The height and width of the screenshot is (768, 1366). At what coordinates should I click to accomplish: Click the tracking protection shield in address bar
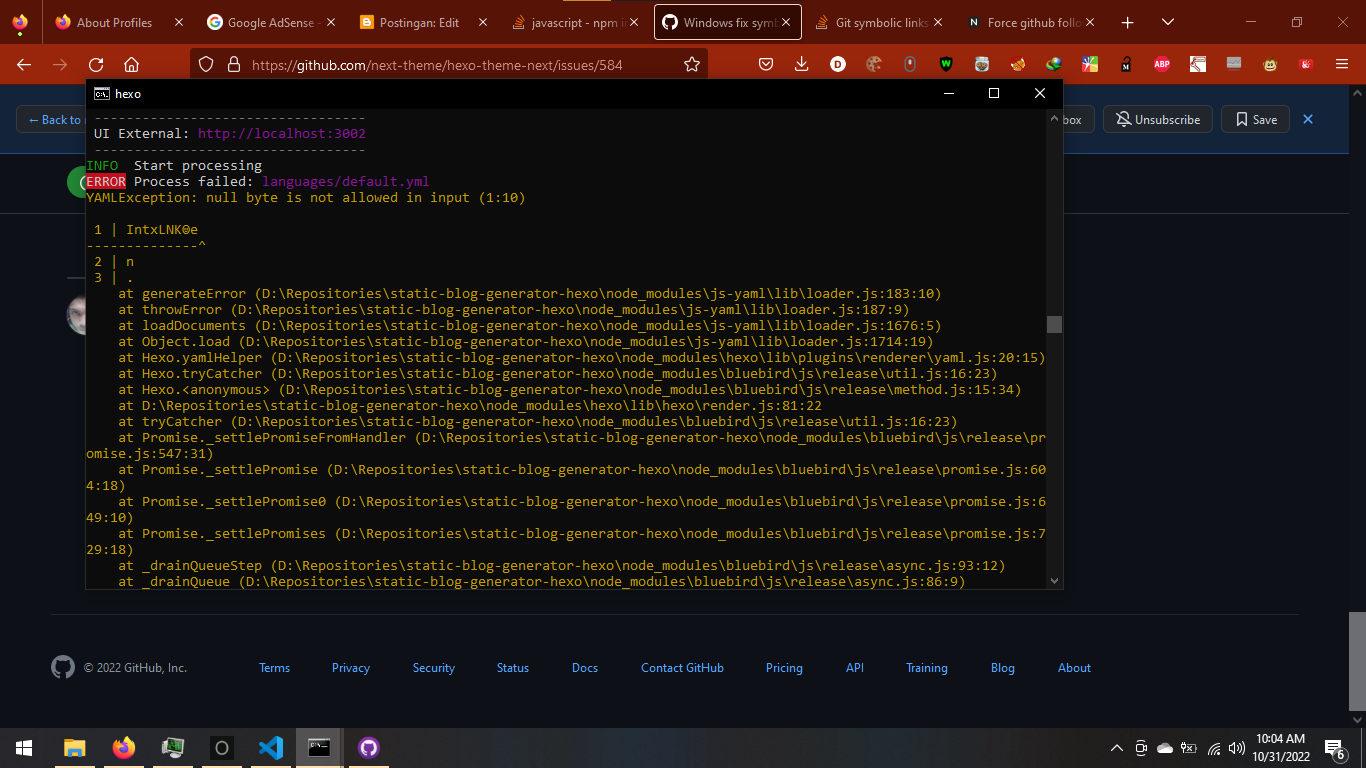point(207,63)
